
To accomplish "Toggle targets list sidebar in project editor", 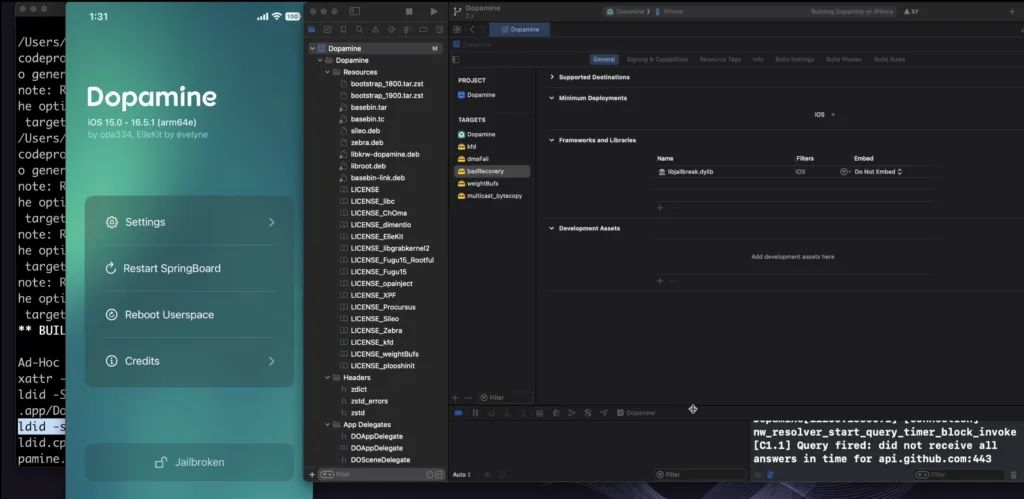I will click(x=456, y=59).
